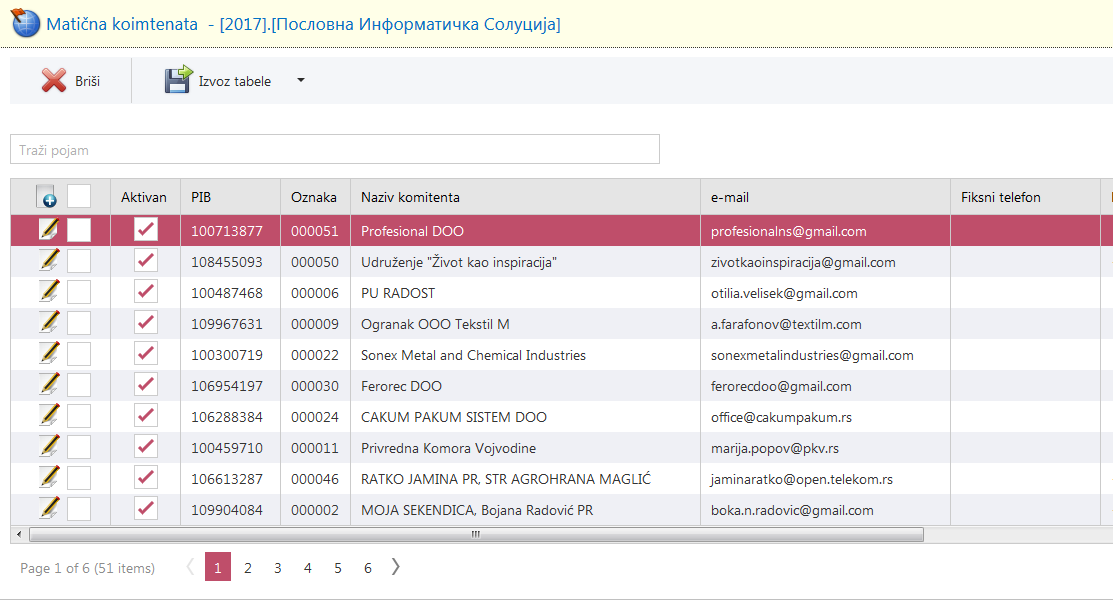Tick the select-all checkbox in table header
Screen dimensions: 1113x608
(x=78, y=196)
